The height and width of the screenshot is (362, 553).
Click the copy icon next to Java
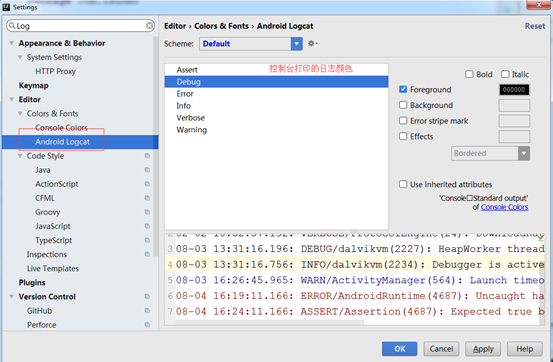coord(147,170)
